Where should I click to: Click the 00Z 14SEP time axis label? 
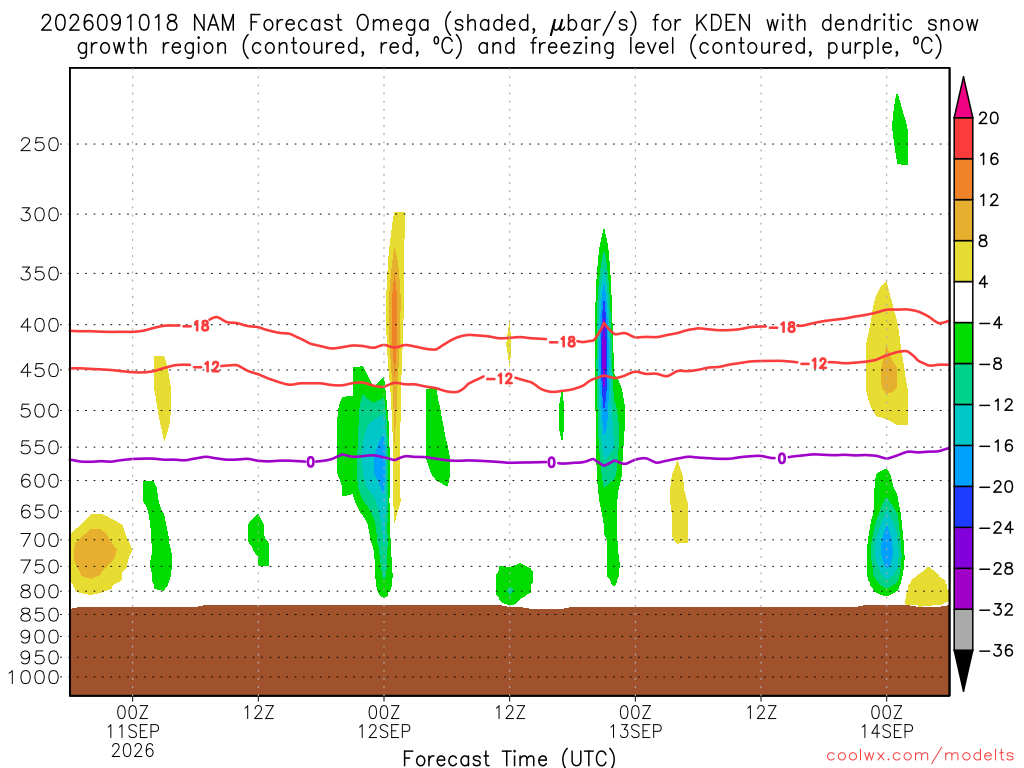tap(886, 721)
